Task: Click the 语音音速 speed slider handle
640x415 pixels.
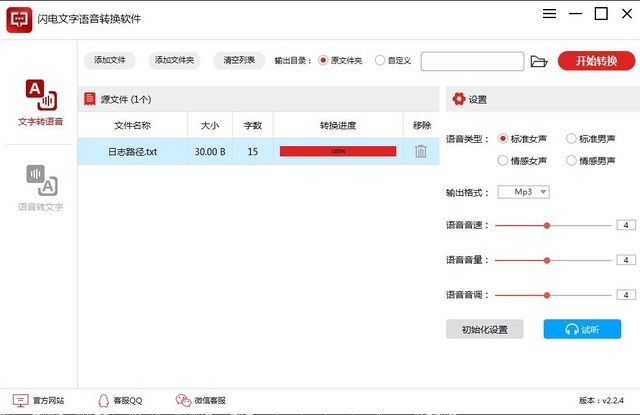Action: 547,225
